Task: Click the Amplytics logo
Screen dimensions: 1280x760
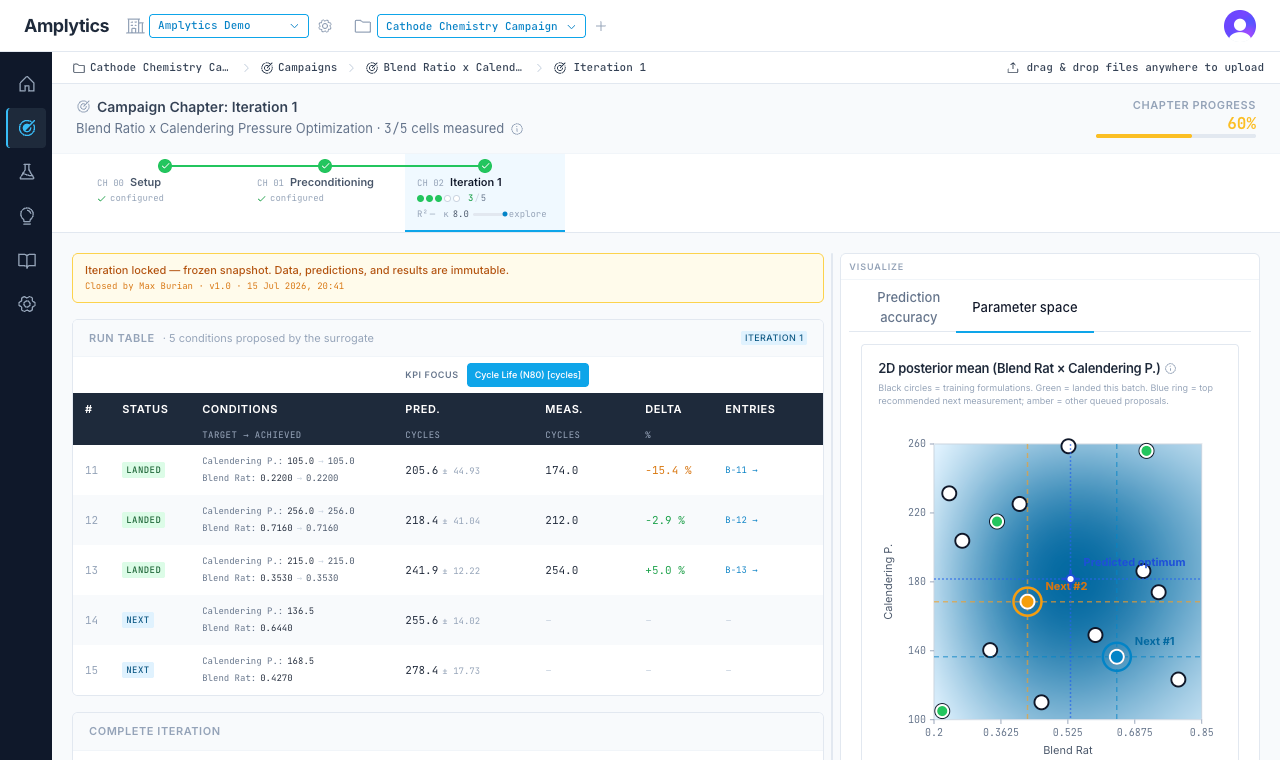Action: click(x=67, y=26)
